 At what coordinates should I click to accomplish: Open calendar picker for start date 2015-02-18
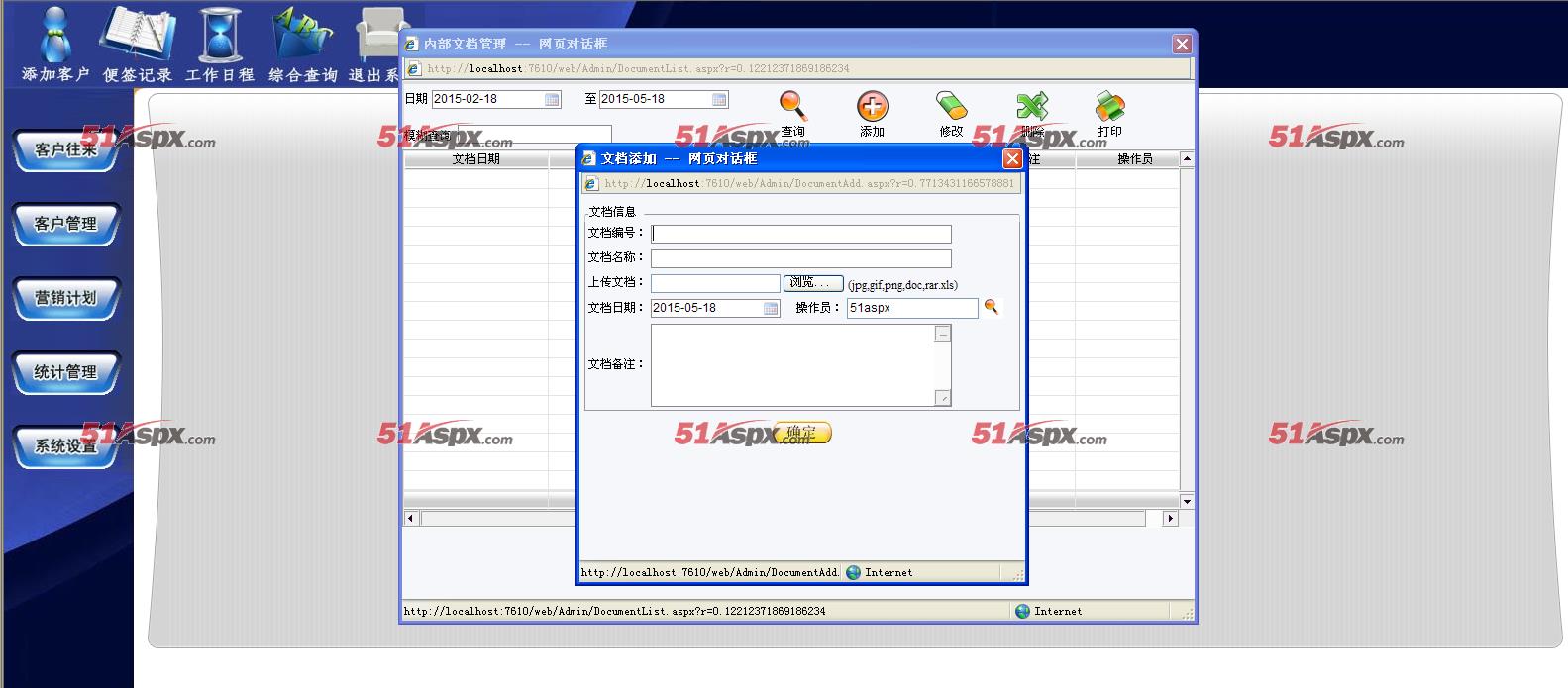(552, 99)
